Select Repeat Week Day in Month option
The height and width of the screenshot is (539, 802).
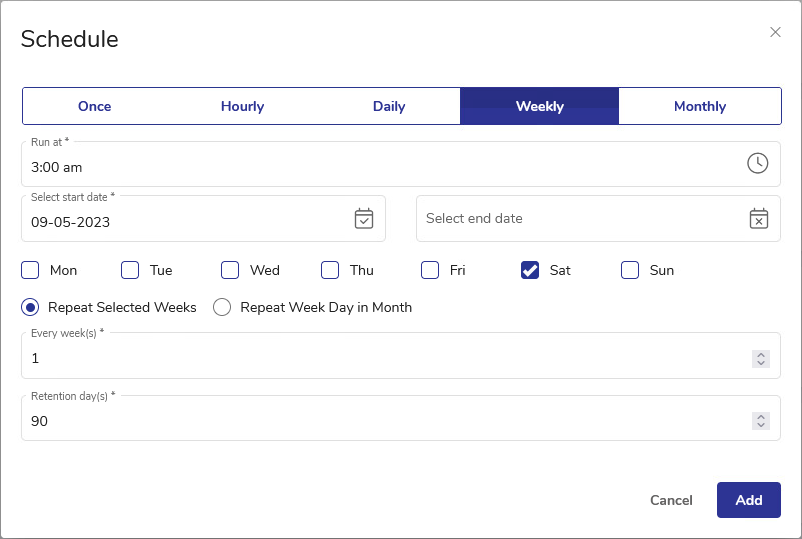222,307
